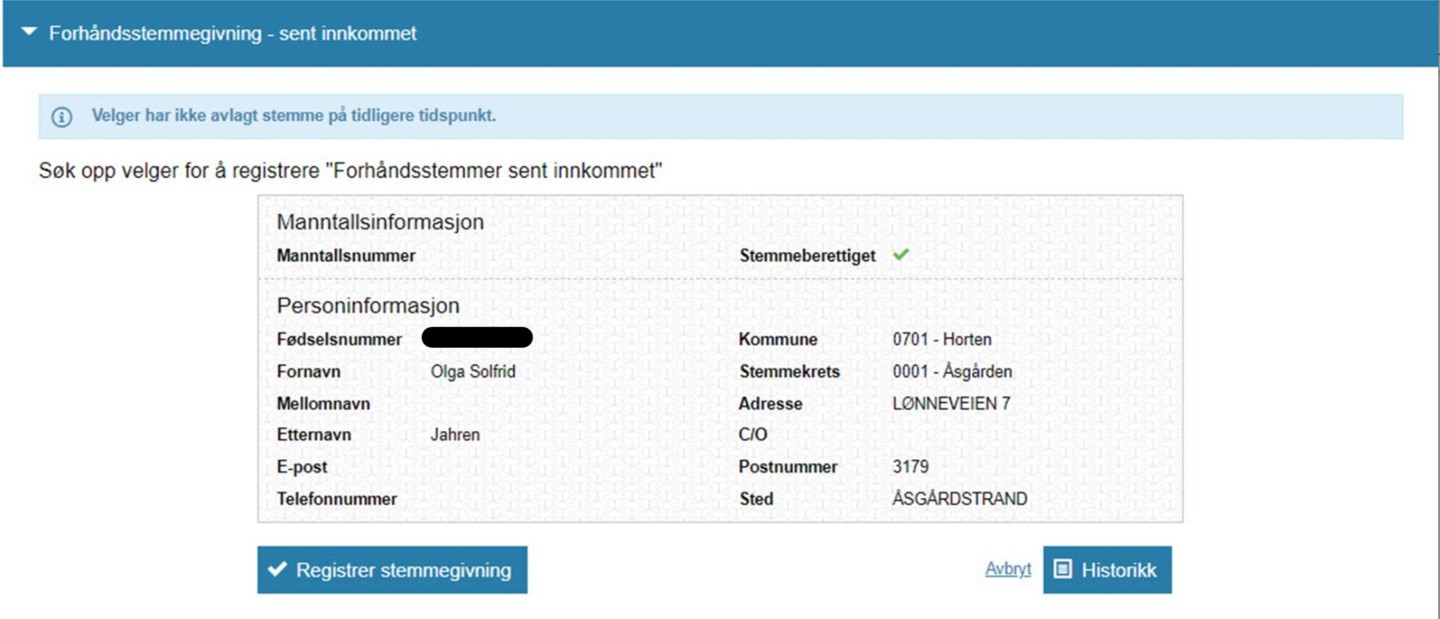Click the 'Velger har ikke avlagt stemme' message
The width and height of the screenshot is (1440, 619).
(x=294, y=116)
